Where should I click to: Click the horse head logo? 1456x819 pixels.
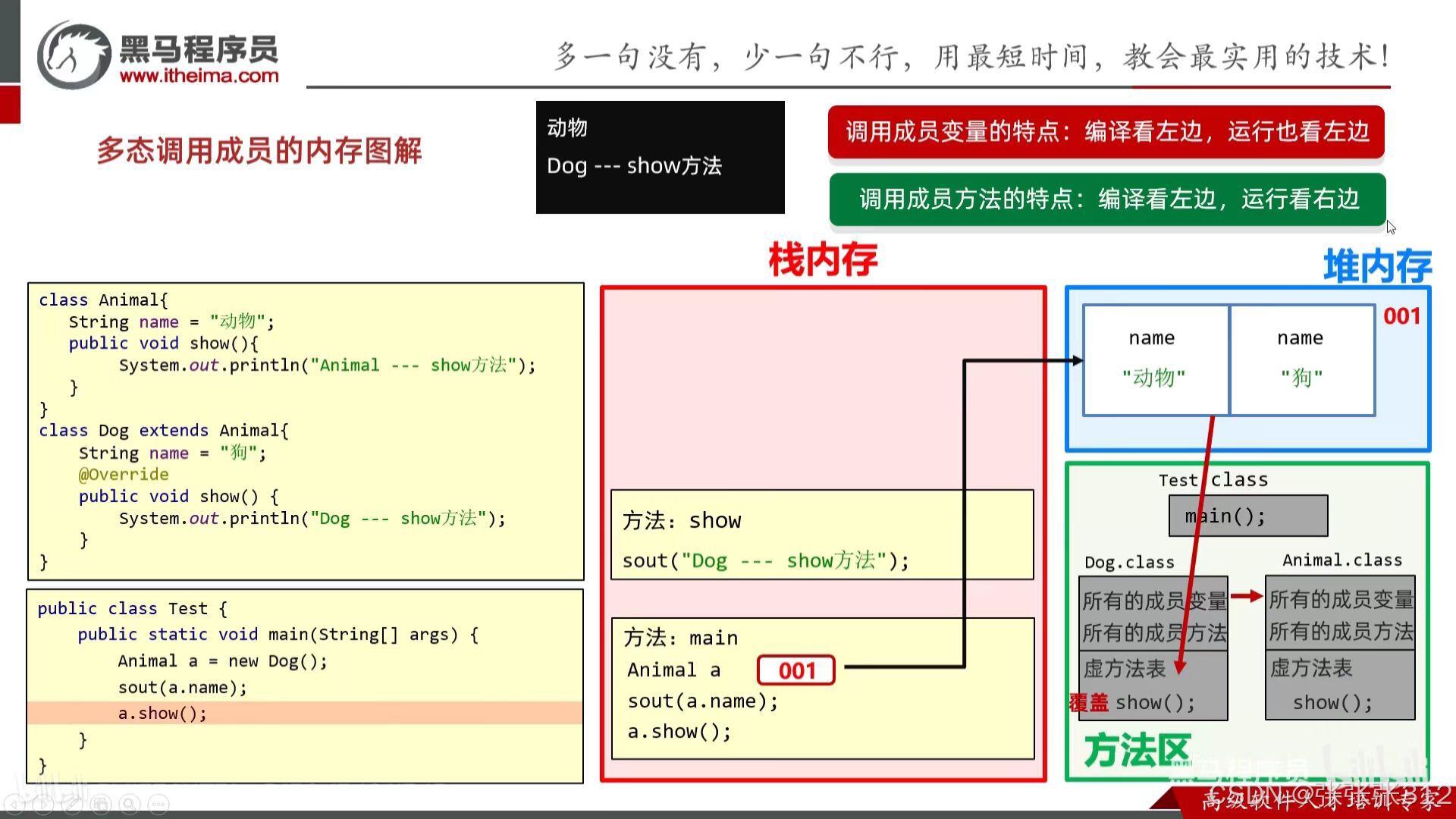[74, 55]
